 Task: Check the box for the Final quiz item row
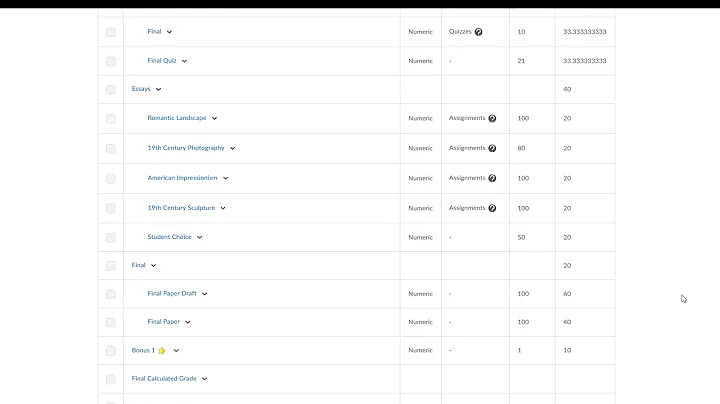coord(111,32)
